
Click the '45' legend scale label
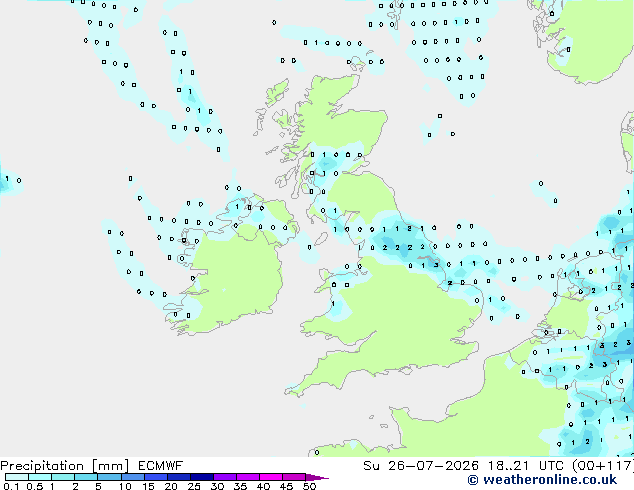(286, 486)
